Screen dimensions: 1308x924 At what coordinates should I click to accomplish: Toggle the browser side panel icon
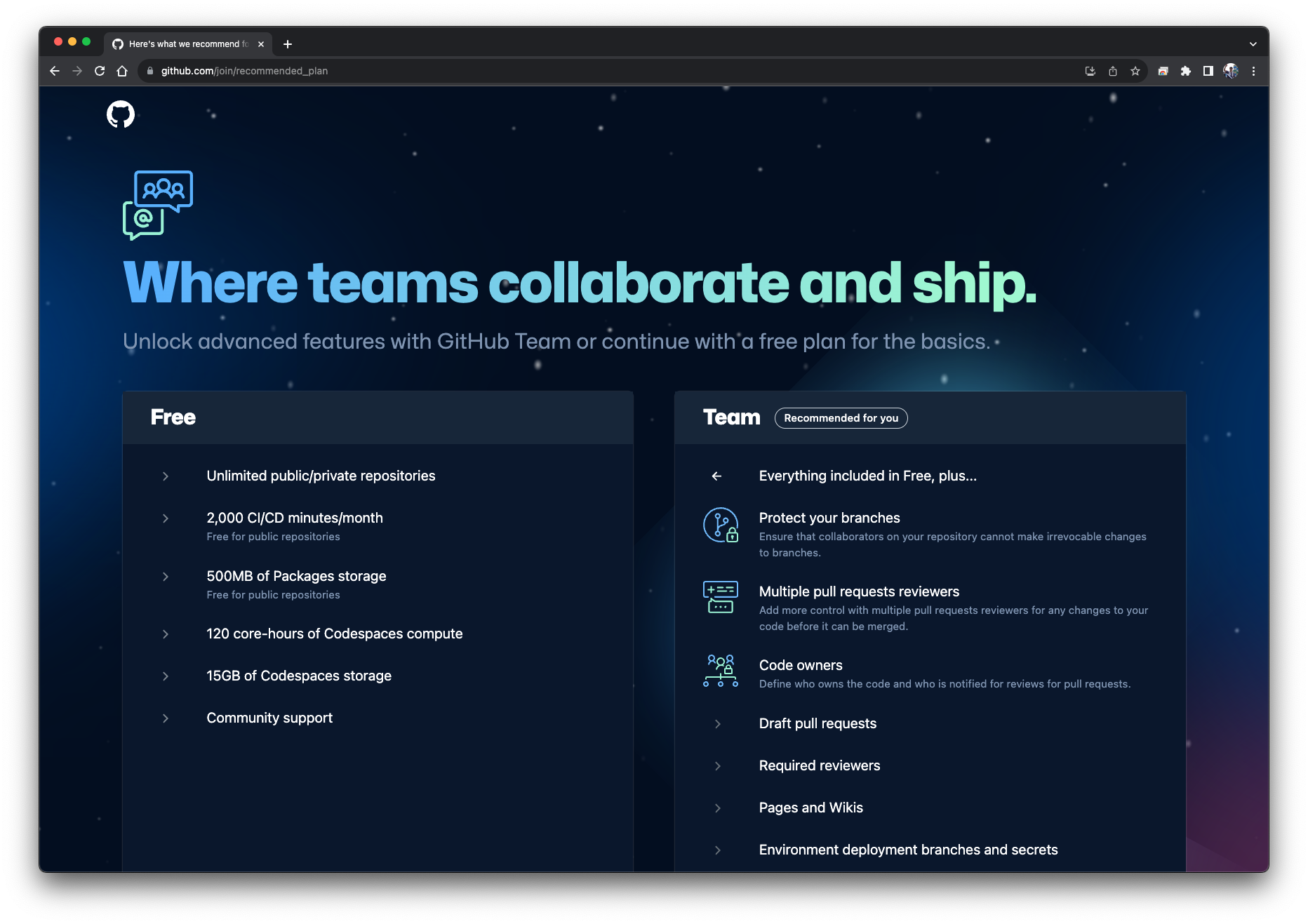pos(1208,71)
